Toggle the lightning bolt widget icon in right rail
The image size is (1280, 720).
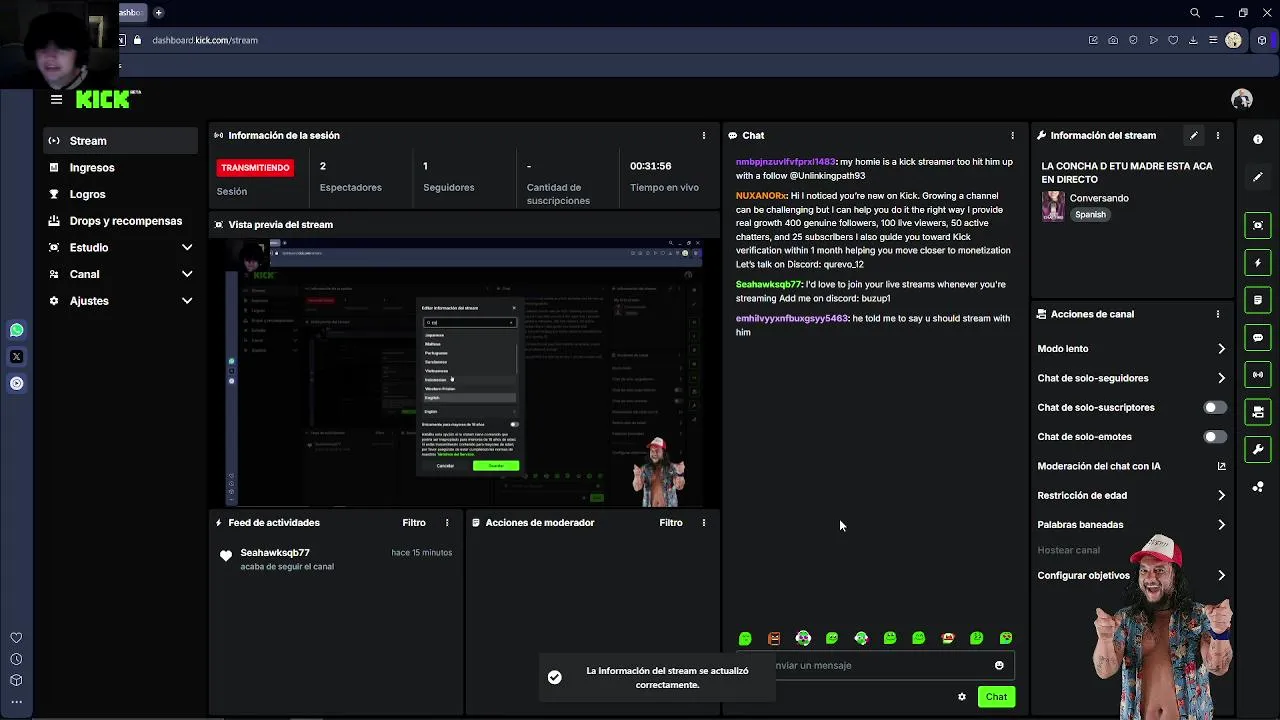[1258, 263]
